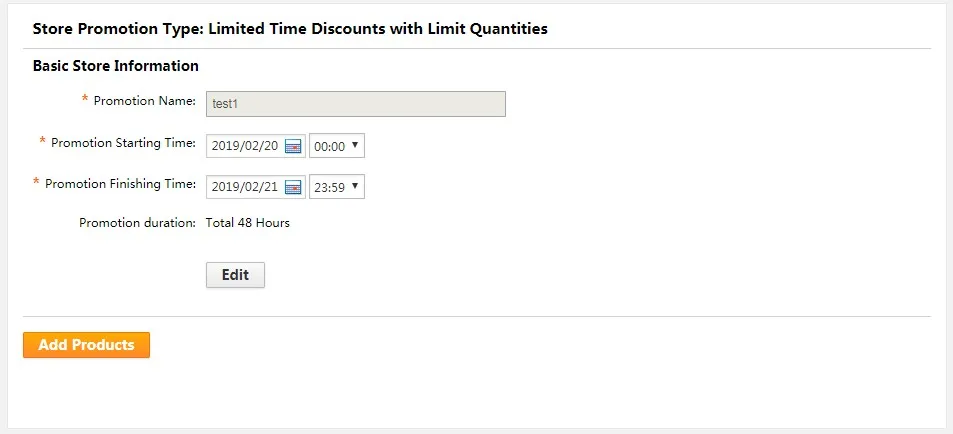Open calendar picker for Promotion Finishing Time
This screenshot has height=434, width=953.
point(294,187)
